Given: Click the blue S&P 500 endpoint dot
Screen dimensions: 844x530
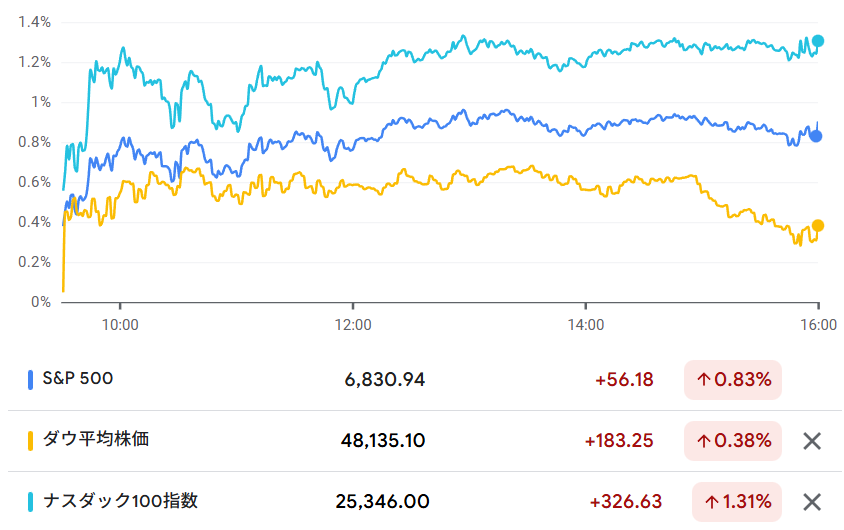Looking at the screenshot, I should pyautogui.click(x=816, y=136).
